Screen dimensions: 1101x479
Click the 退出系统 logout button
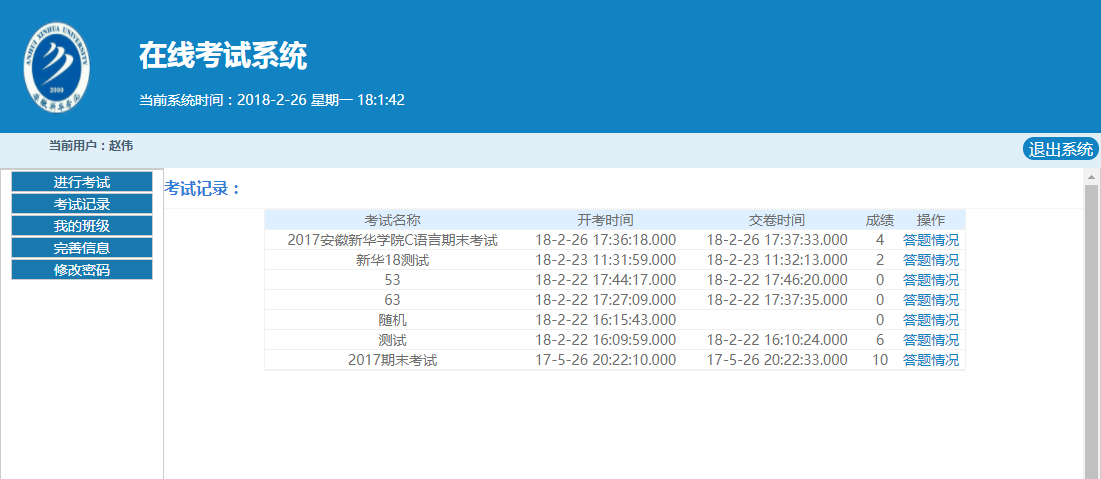[x=1060, y=150]
